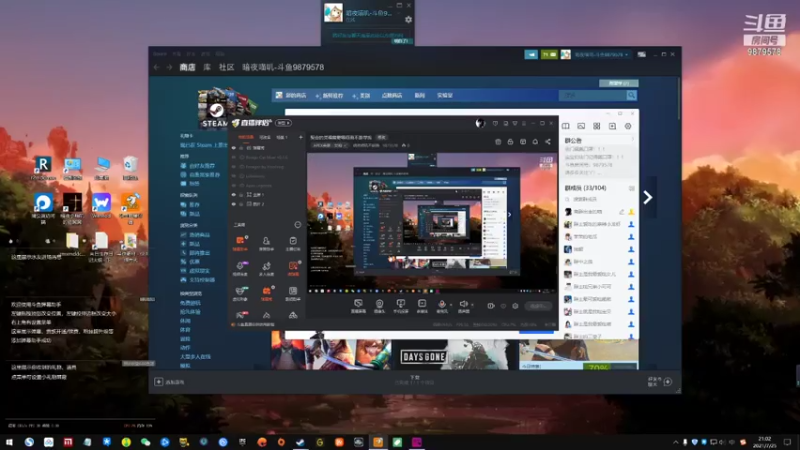Open 实验室 in the store navigation bar
Image resolution: width=800 pixels, height=450 pixels.
pos(444,95)
